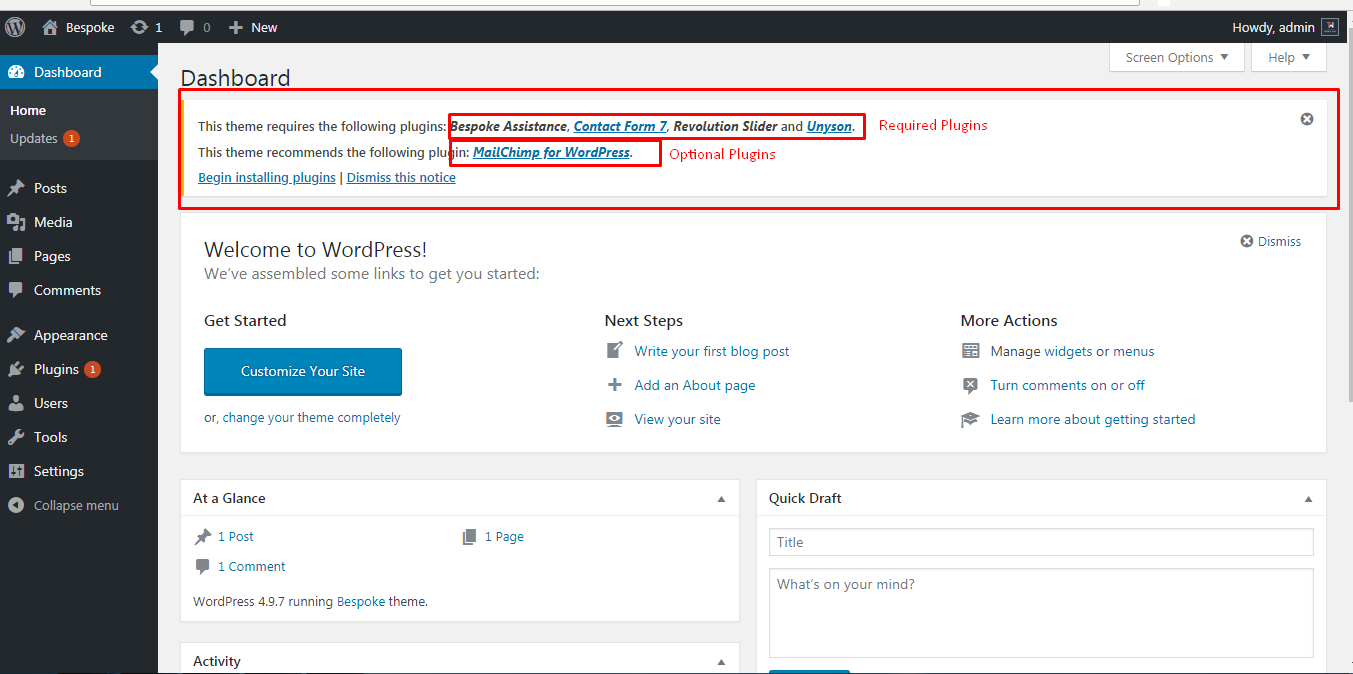Select the Home submenu item
The image size is (1353, 674).
click(28, 110)
